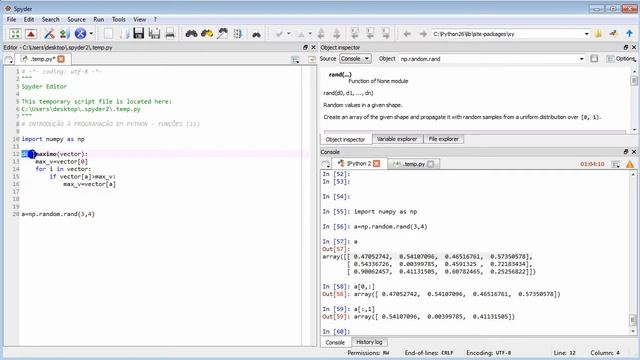Click the print toolbar icon
This screenshot has width=640, height=360.
click(170, 33)
